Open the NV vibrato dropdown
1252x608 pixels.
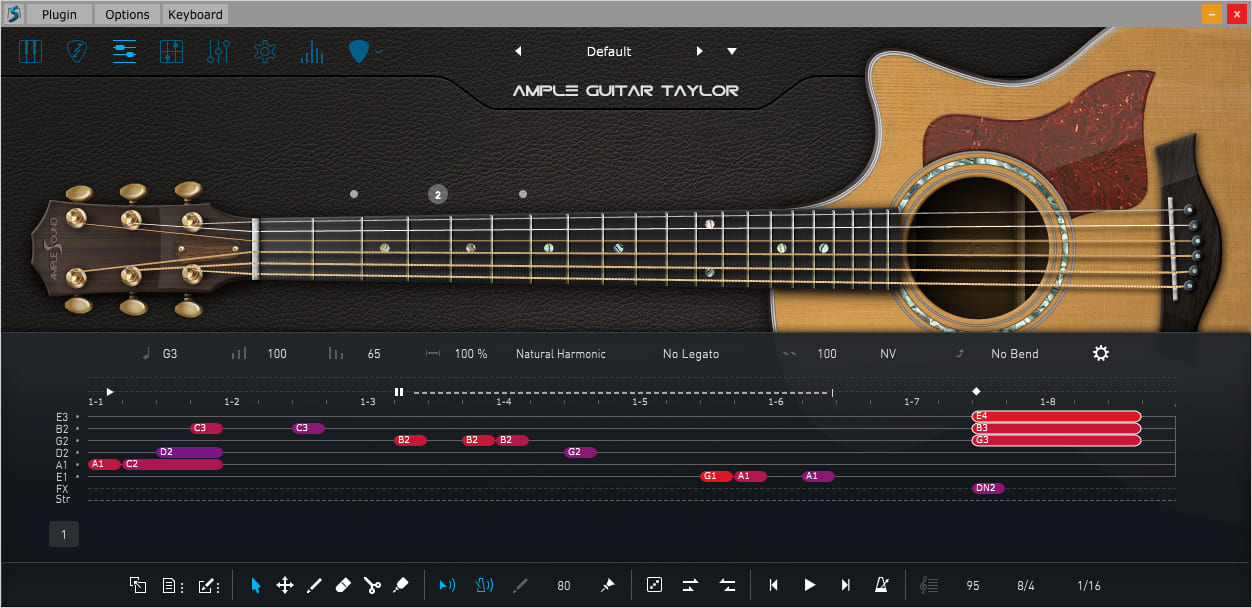888,354
